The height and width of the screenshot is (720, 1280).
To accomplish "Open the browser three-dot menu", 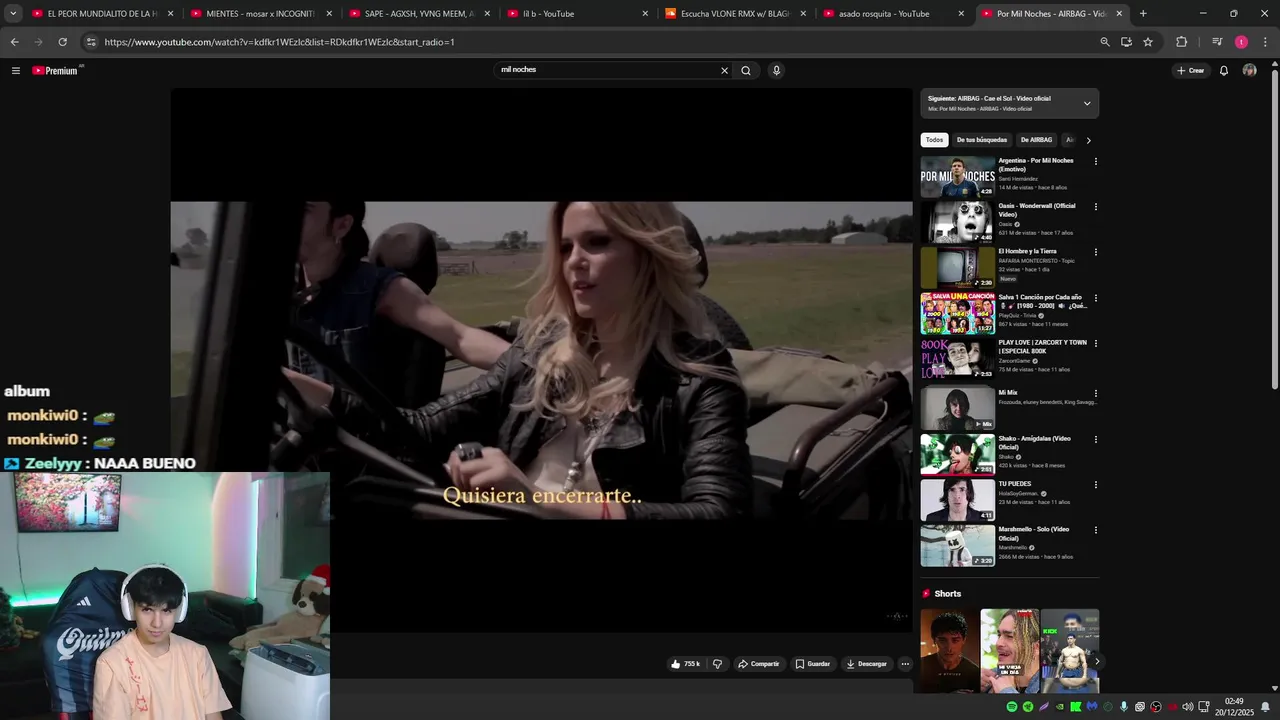I will [1266, 42].
